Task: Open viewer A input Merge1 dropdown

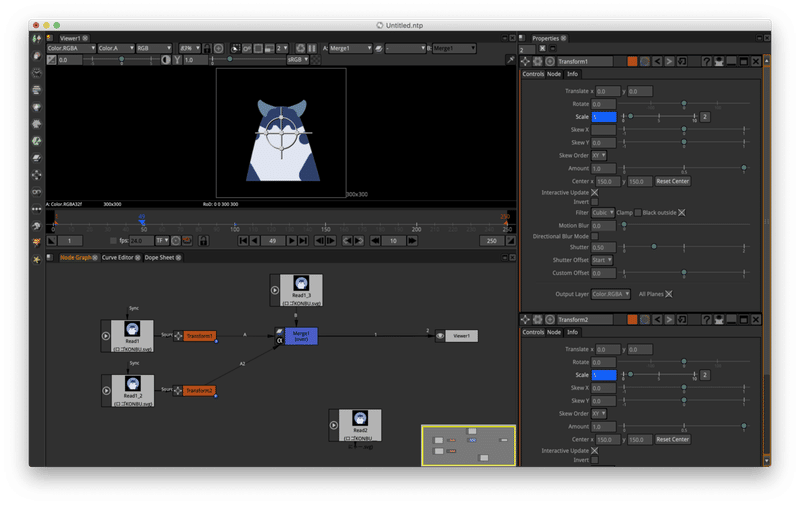Action: (350, 48)
